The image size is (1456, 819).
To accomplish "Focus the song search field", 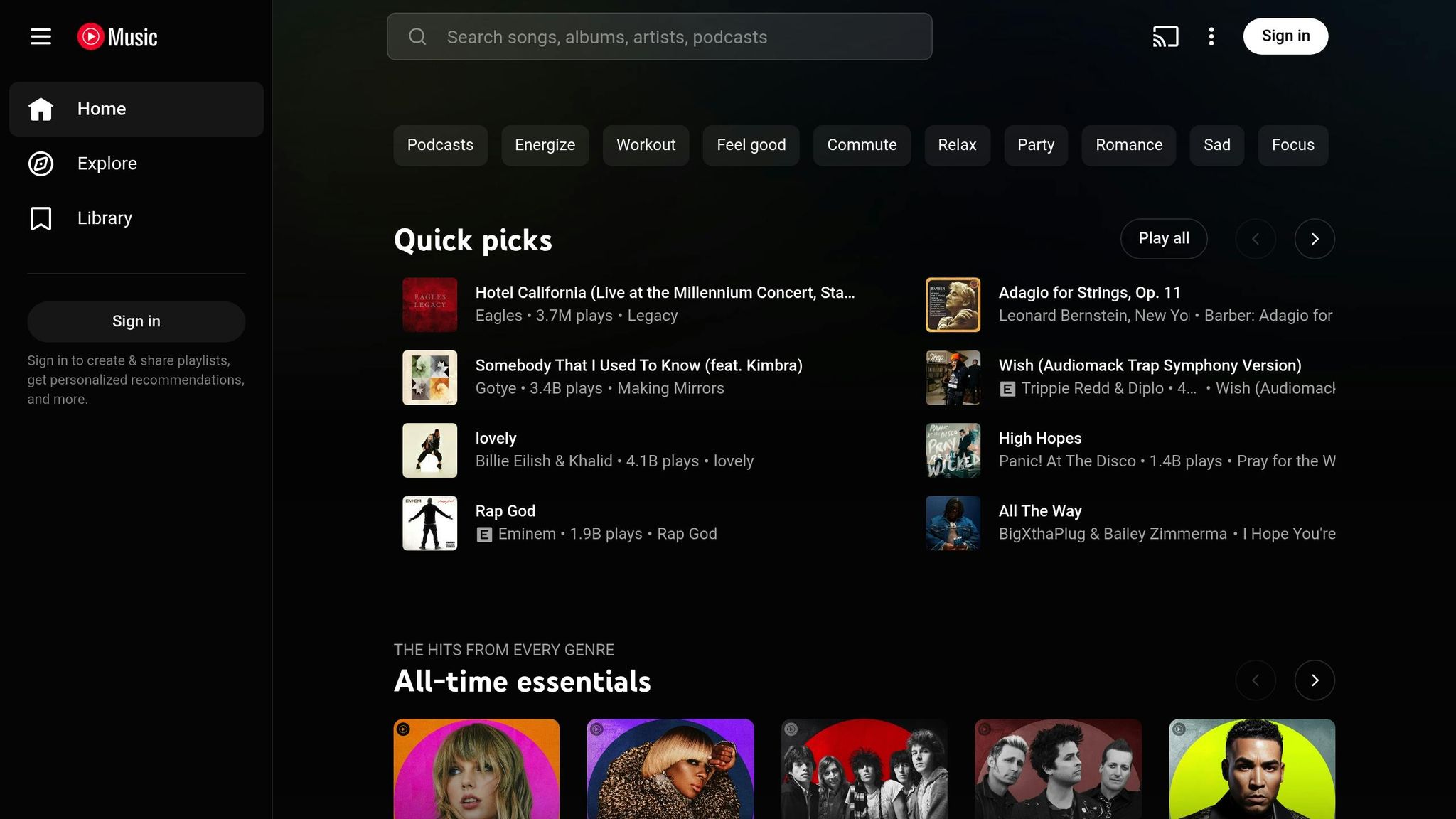I will tap(659, 36).
